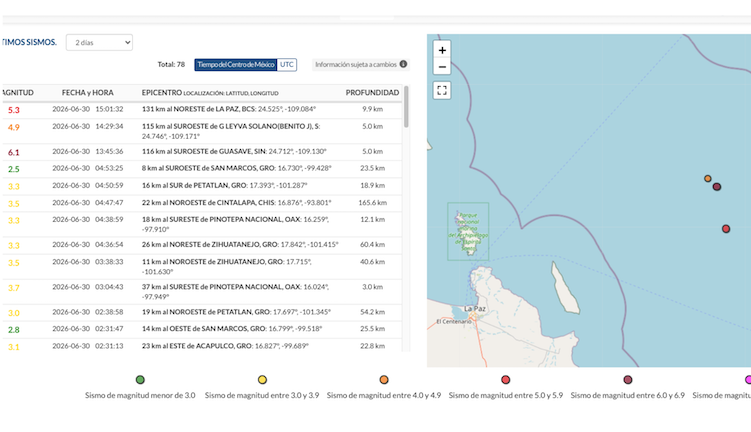Select the 6.1 magnitude Guasave earthquake row
The height and width of the screenshot is (432, 751).
tap(201, 152)
